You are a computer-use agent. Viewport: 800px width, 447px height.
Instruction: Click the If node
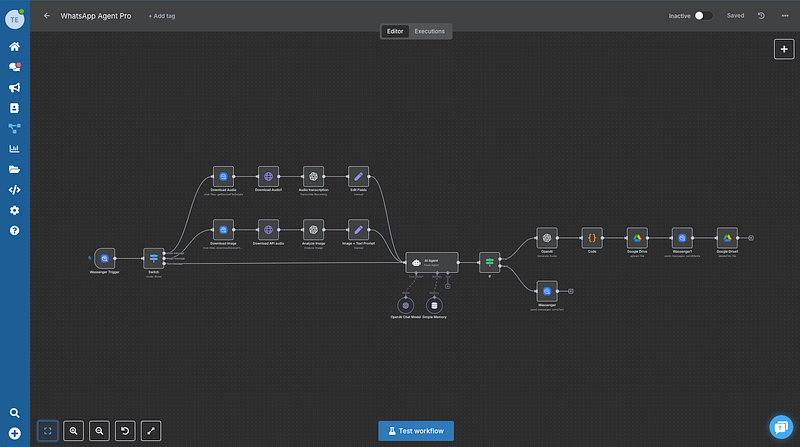tap(489, 262)
